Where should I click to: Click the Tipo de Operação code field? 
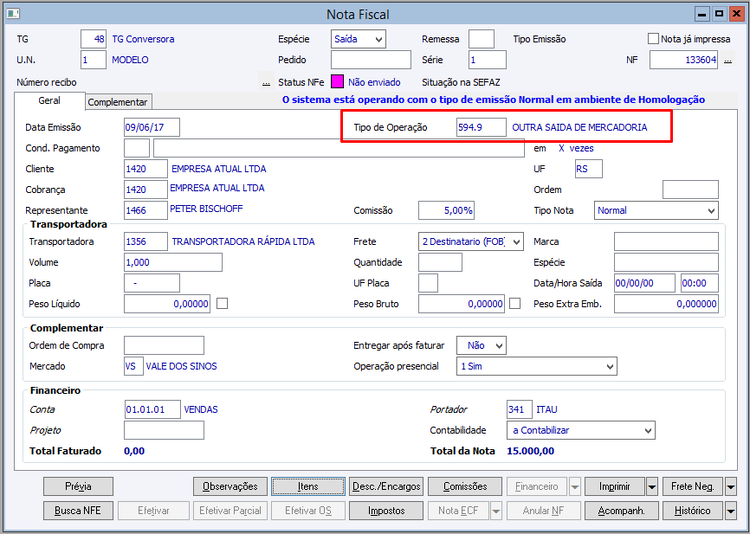click(x=481, y=128)
